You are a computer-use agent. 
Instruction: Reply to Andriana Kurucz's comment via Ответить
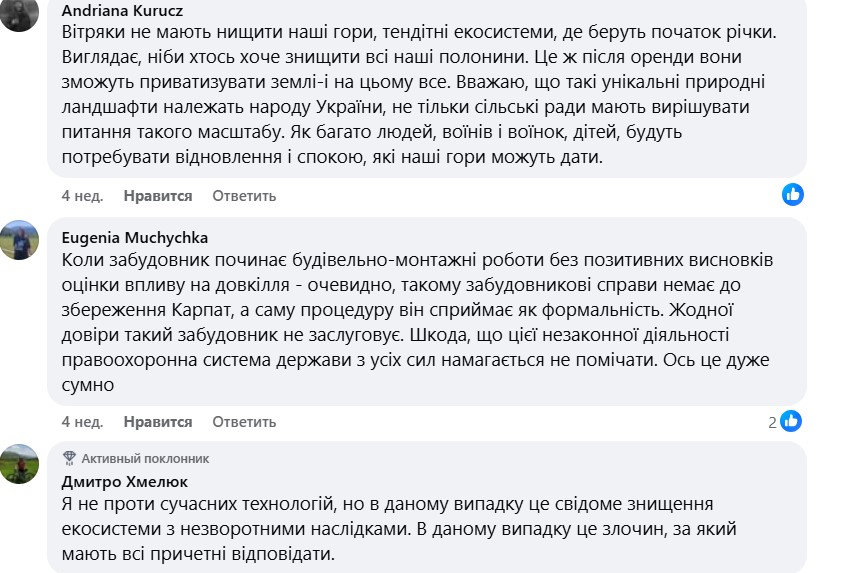[243, 195]
